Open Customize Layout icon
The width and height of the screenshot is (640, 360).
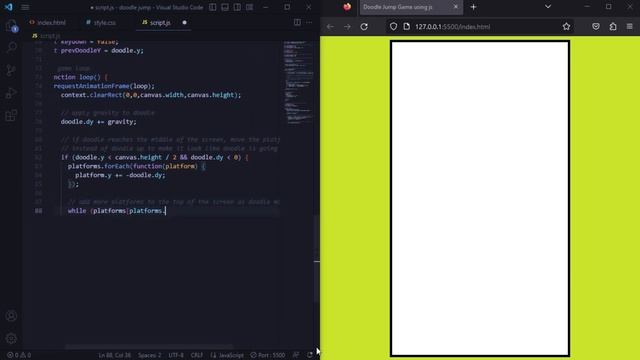tap(249, 7)
